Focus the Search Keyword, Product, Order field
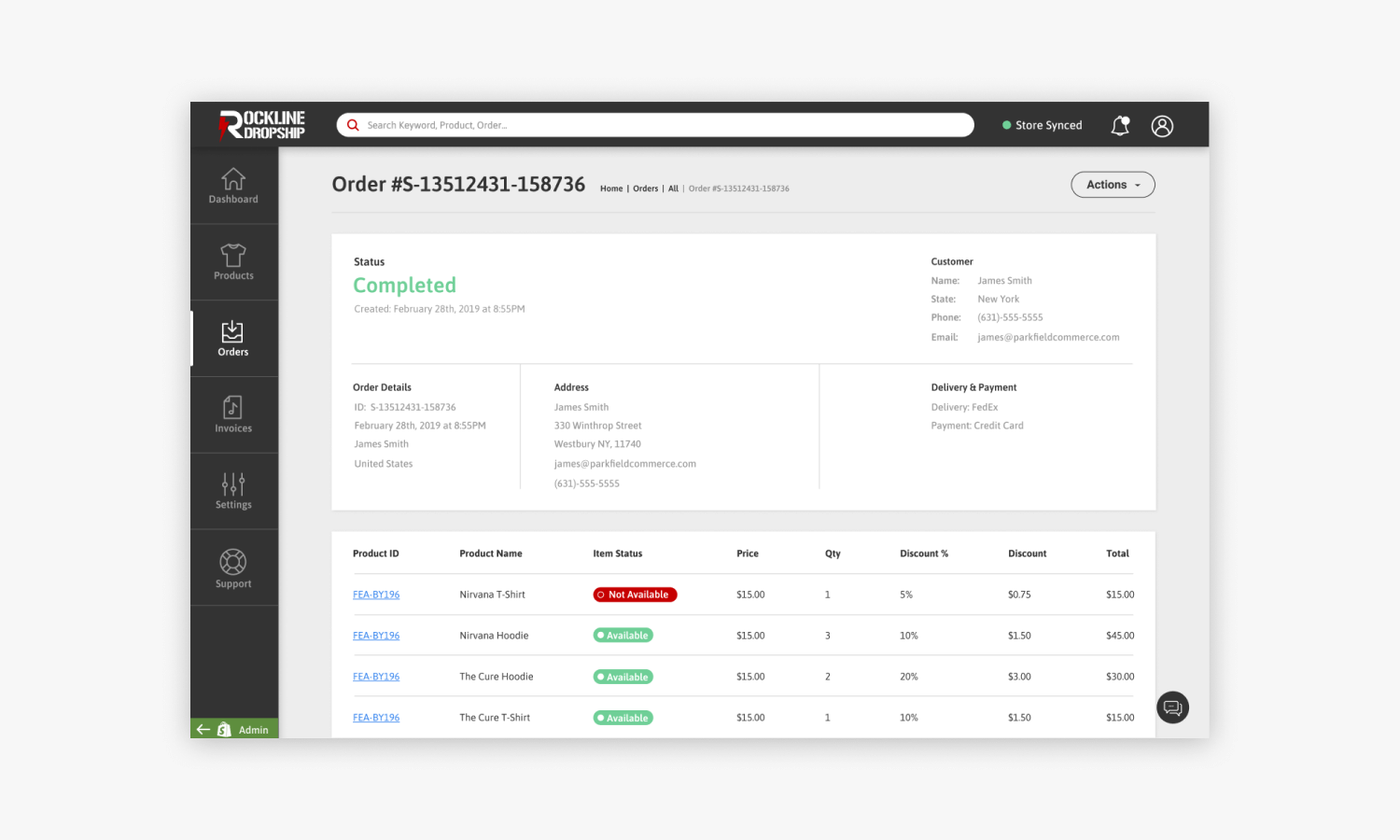Image resolution: width=1400 pixels, height=840 pixels. (x=655, y=125)
